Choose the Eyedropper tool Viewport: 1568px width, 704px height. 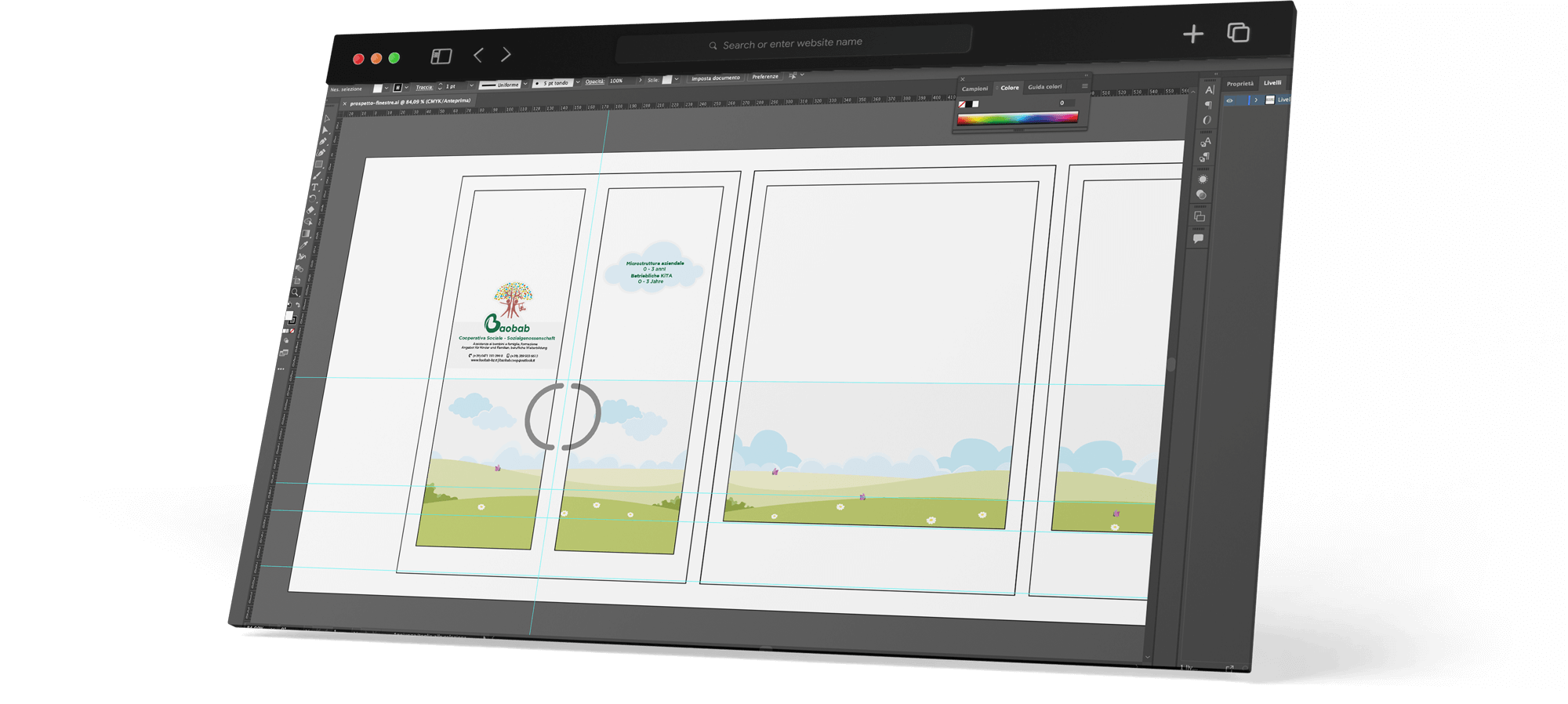[304, 245]
